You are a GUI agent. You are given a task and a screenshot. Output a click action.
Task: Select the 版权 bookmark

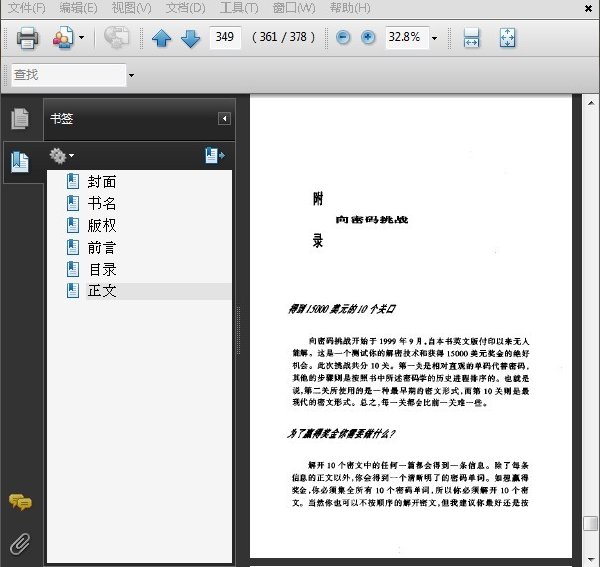[102, 225]
